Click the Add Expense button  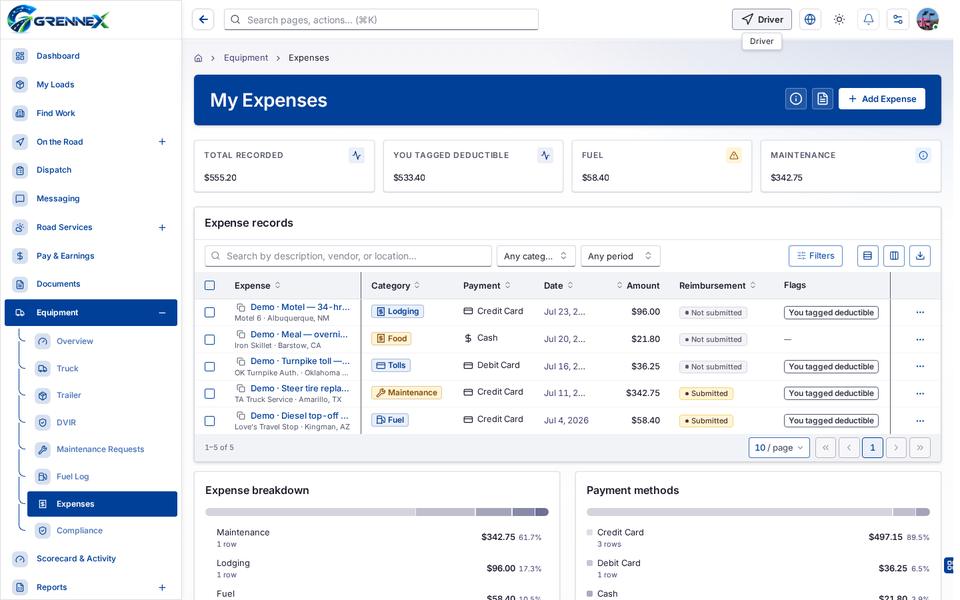pyautogui.click(x=882, y=99)
